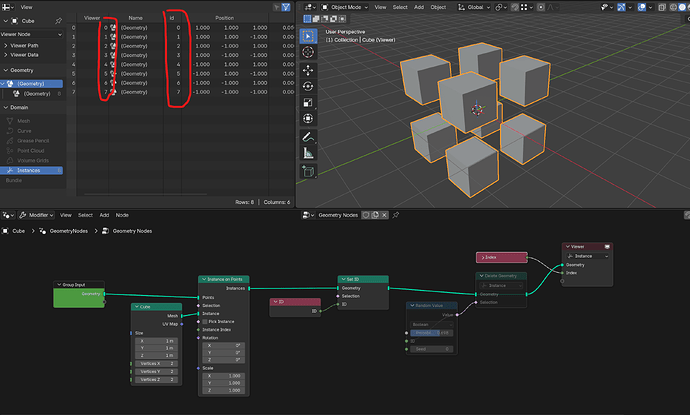690x415 pixels.
Task: Choose the Set selection mode icon
Action: 307,18
